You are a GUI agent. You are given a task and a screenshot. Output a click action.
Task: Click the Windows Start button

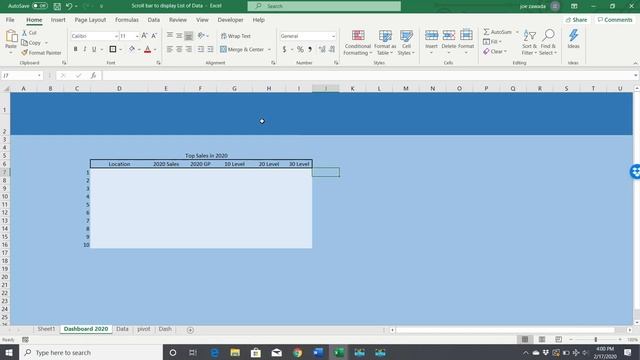[x=9, y=352]
